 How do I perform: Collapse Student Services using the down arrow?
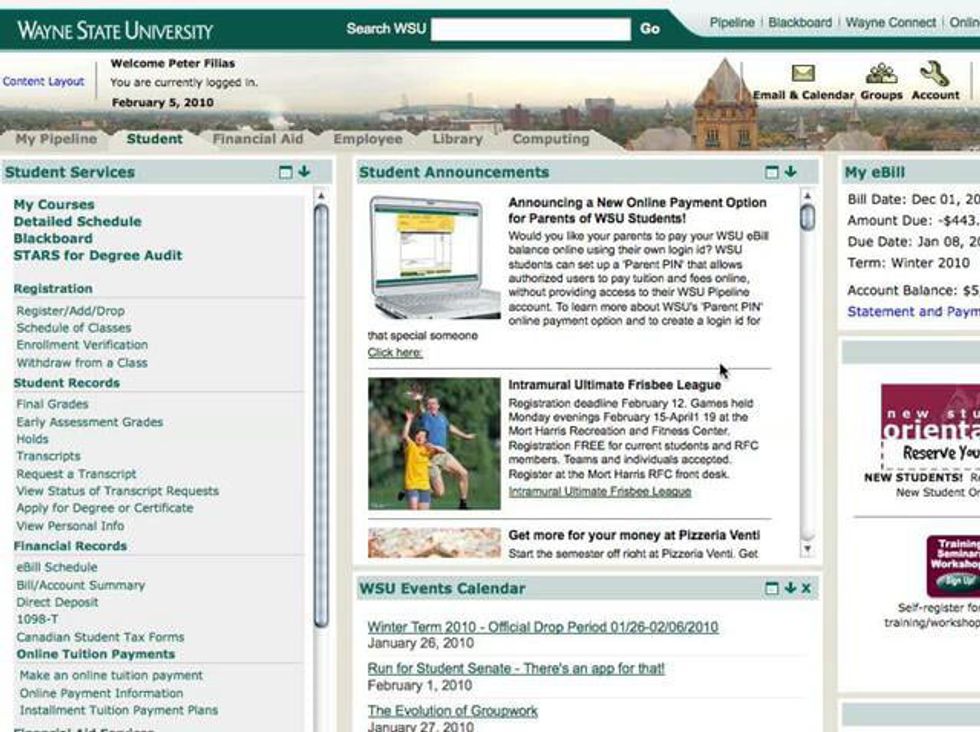click(304, 172)
